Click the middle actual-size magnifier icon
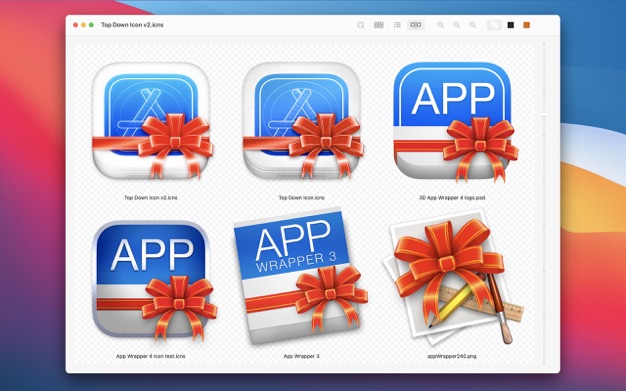626x391 pixels. pos(457,25)
